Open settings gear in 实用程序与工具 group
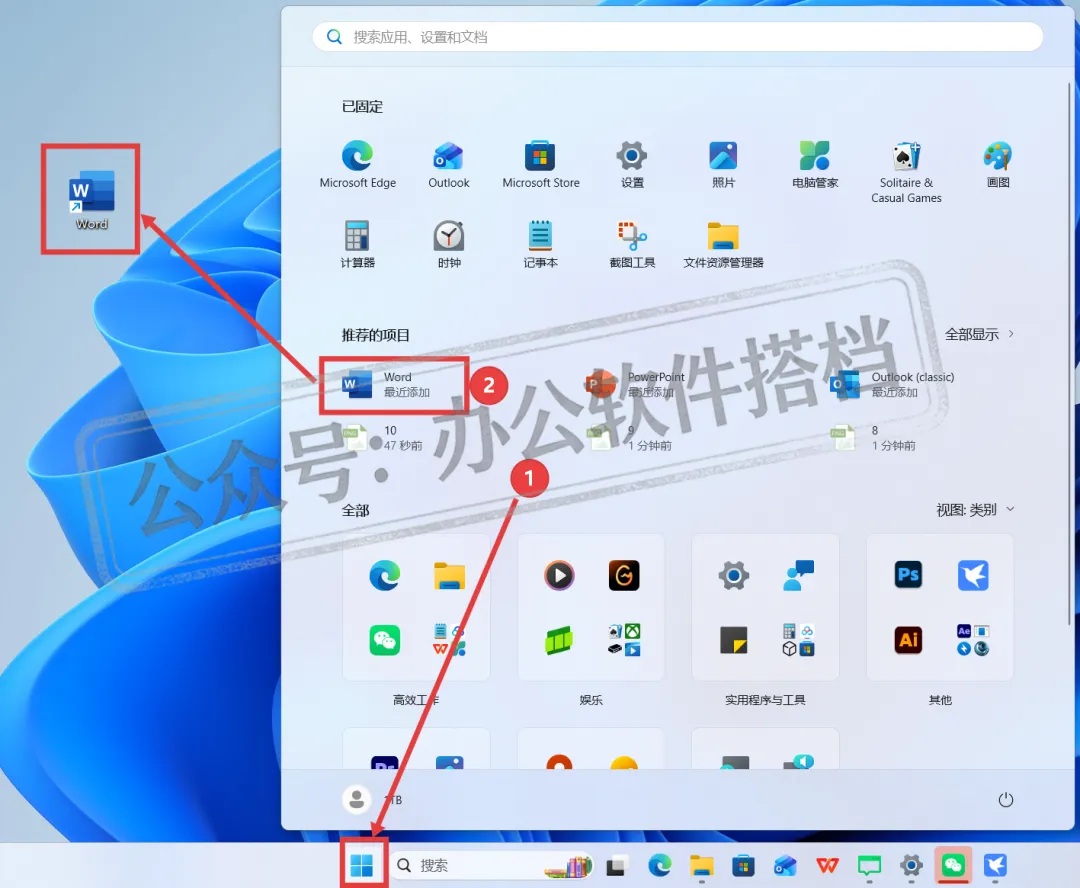The width and height of the screenshot is (1080, 888). (x=734, y=575)
